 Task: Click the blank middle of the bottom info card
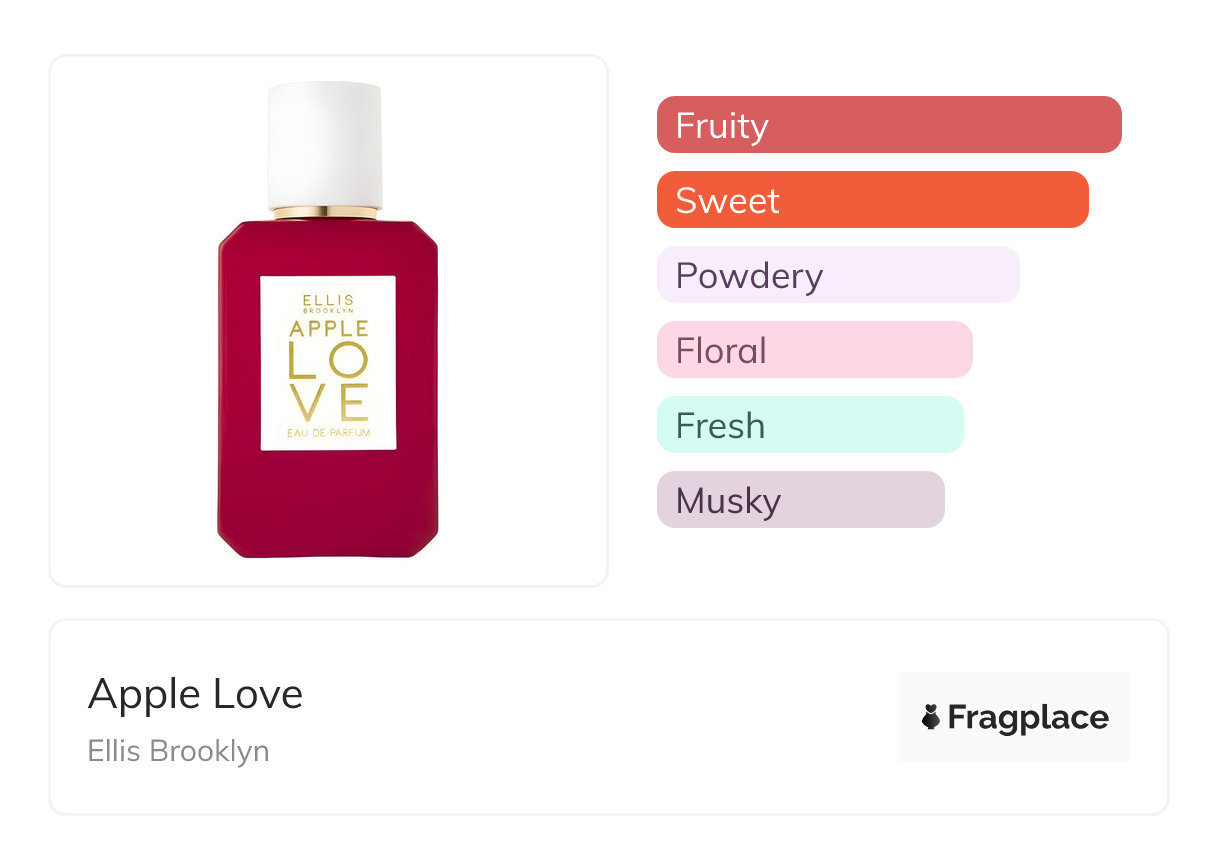600,717
